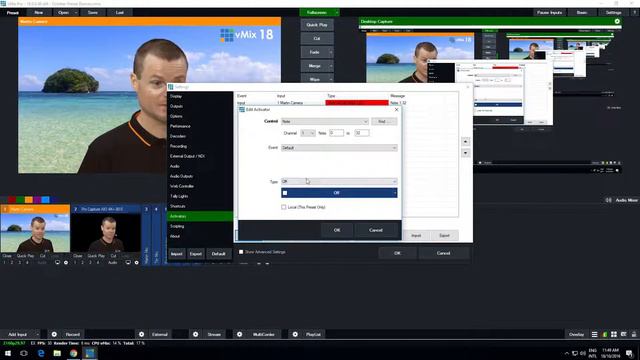
Task: Click Martin Camera input settings gear
Action: 66,262
